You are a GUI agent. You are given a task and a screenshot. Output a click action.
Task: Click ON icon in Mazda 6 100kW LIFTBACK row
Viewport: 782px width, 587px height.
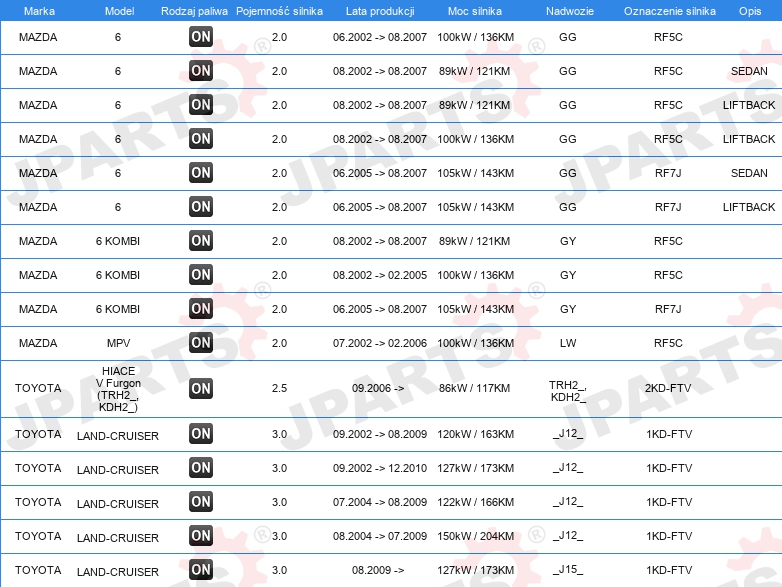click(x=201, y=139)
